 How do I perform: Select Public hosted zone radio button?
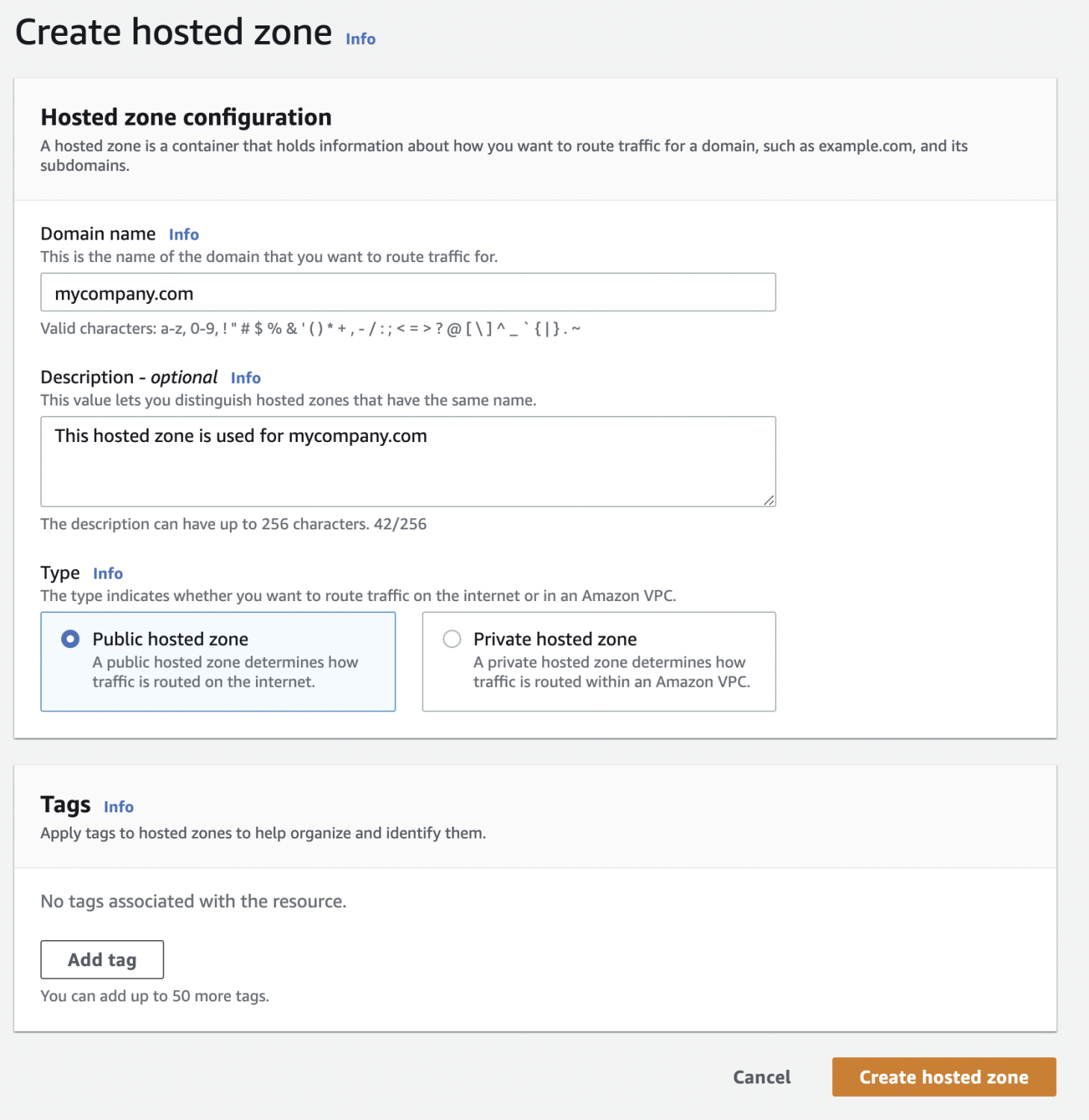(70, 639)
